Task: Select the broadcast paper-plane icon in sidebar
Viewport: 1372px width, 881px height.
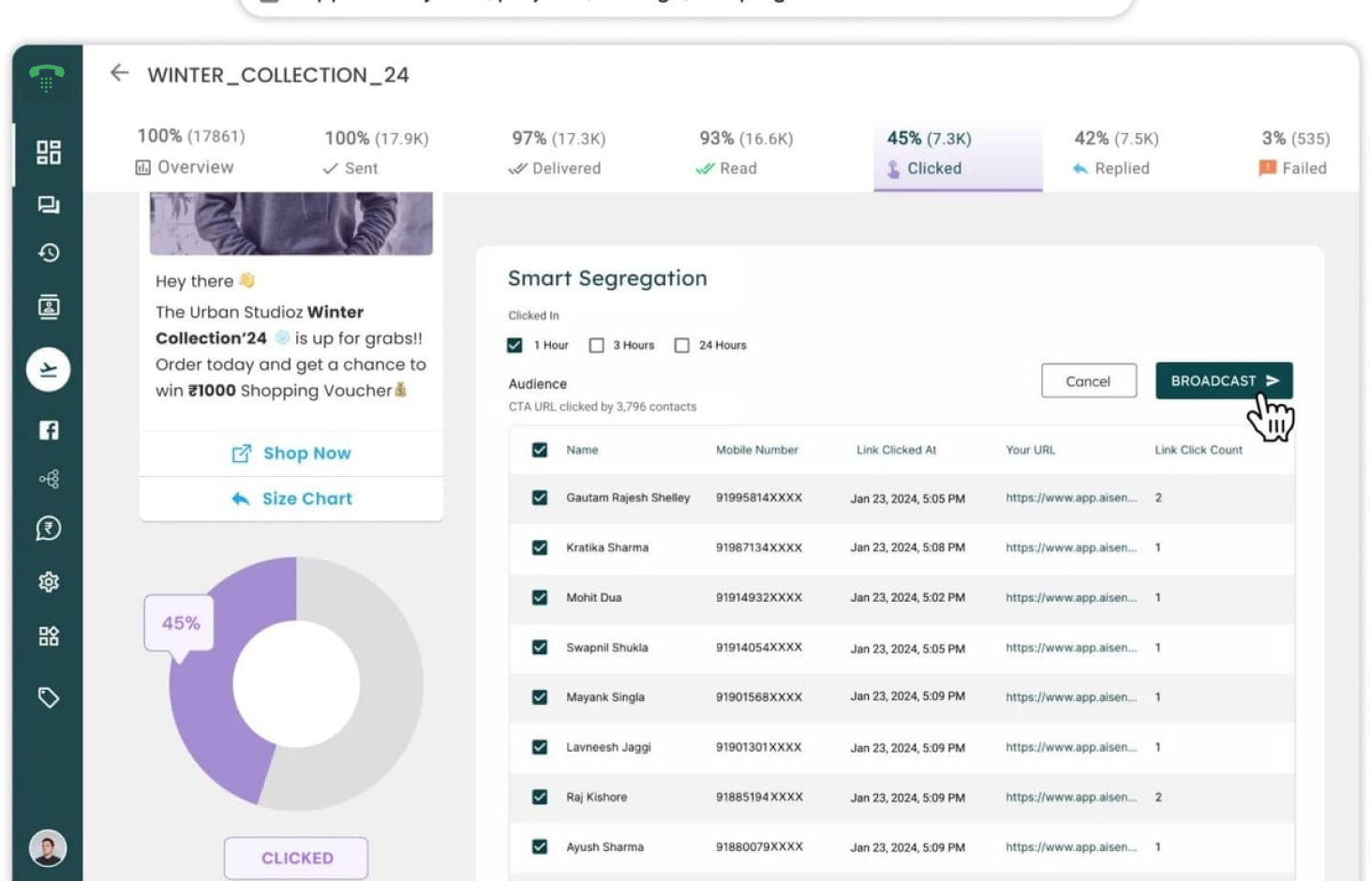Action: pos(48,369)
